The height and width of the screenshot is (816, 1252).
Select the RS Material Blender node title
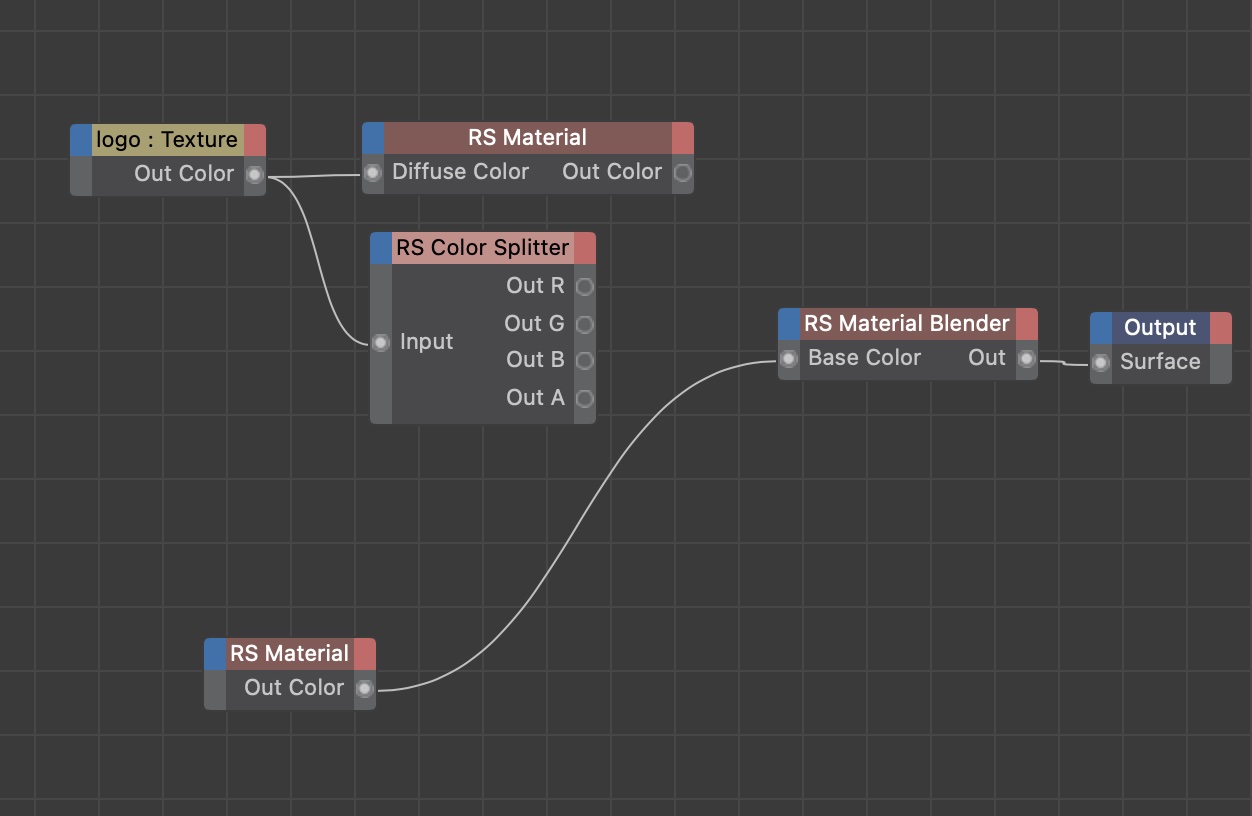907,324
